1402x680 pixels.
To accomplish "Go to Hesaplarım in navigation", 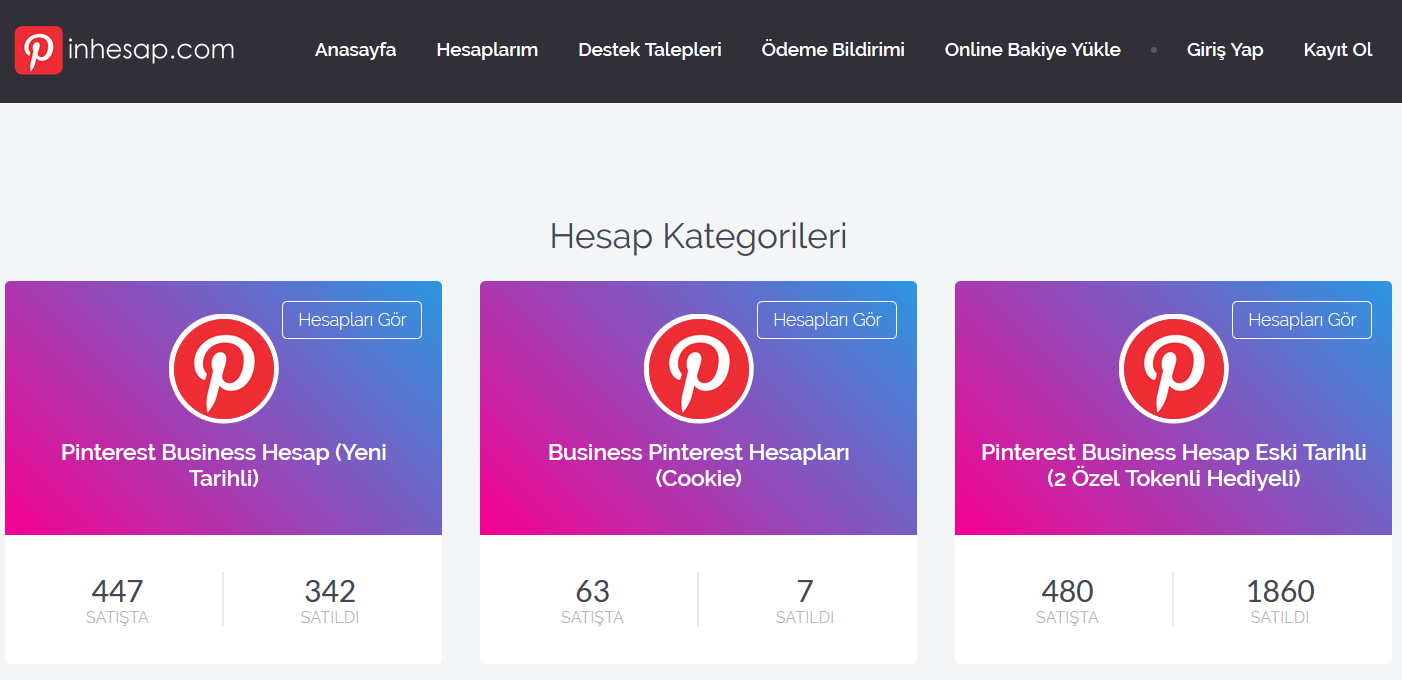I will [487, 49].
